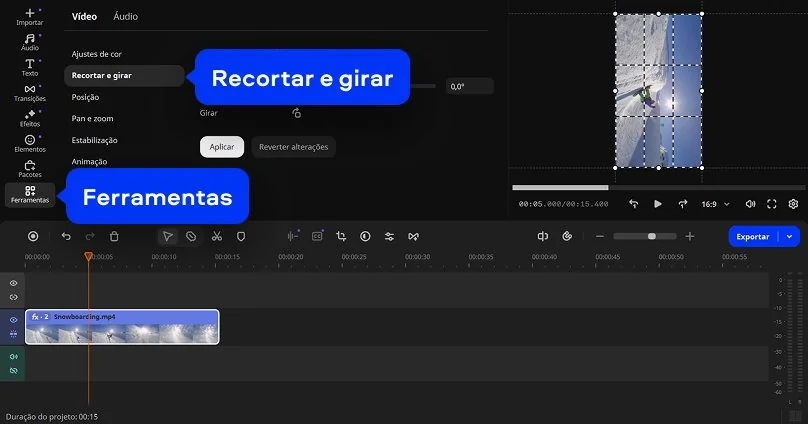808x424 pixels.
Task: Click the top-middle crop handle in preview
Action: tap(659, 14)
